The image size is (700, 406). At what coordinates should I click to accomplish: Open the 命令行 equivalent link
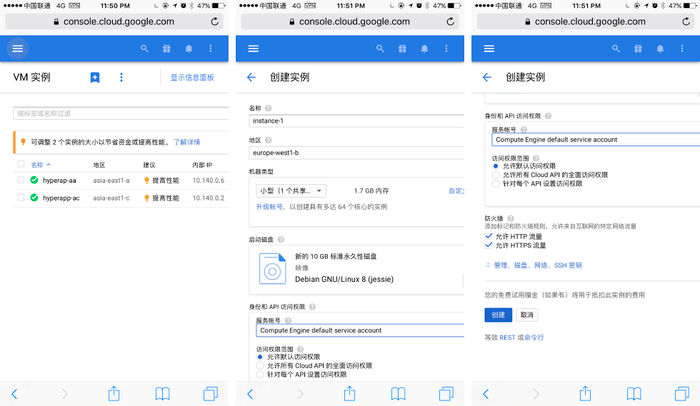534,337
